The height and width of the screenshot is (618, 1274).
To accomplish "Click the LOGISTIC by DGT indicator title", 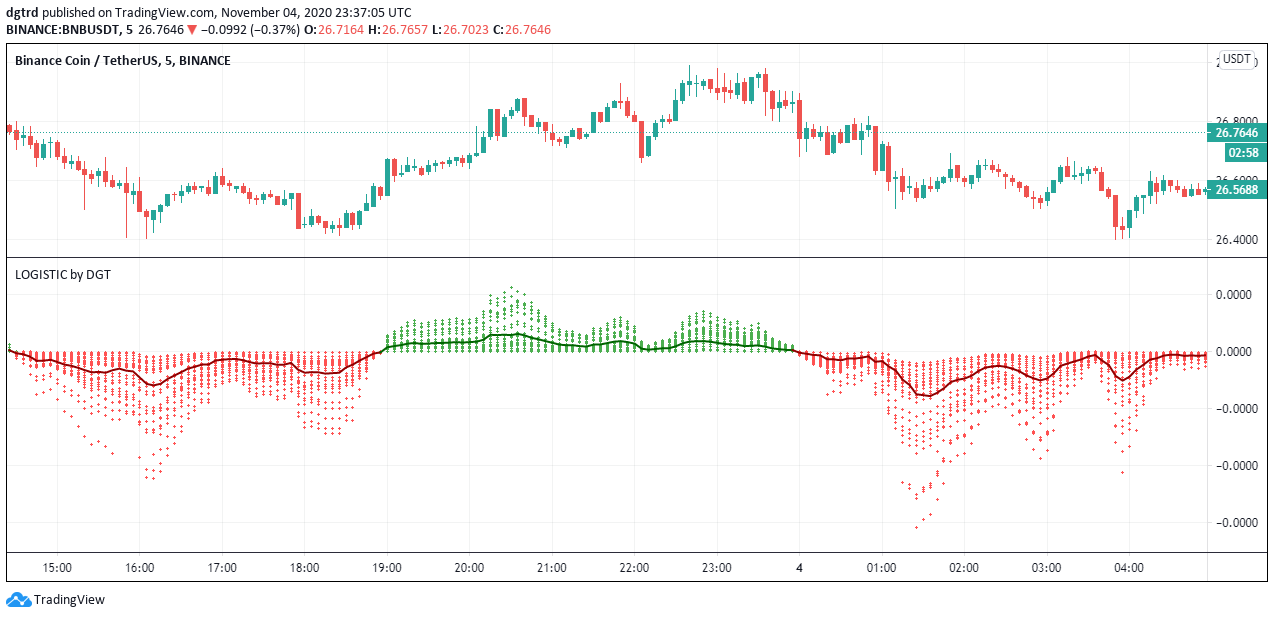I will point(62,274).
